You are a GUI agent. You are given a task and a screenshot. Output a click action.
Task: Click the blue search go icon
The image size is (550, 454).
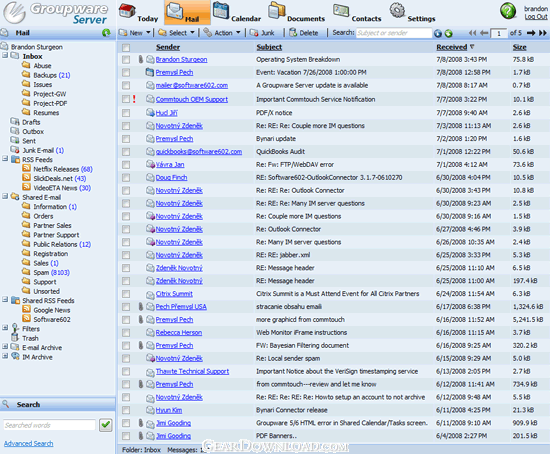coord(438,33)
